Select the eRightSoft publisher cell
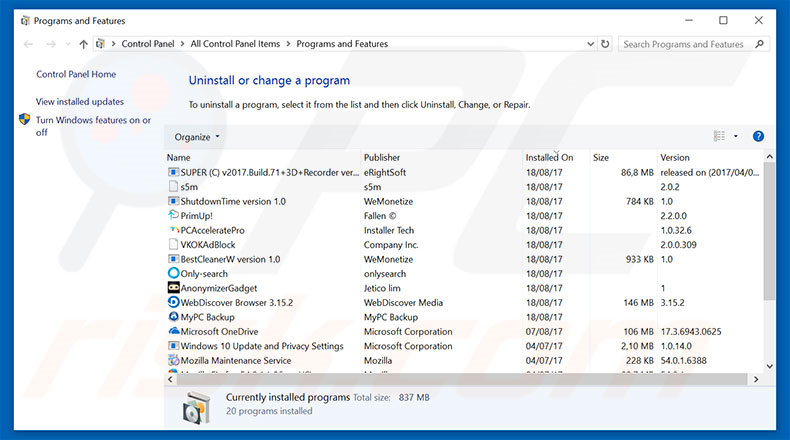The image size is (790, 440). coord(384,172)
